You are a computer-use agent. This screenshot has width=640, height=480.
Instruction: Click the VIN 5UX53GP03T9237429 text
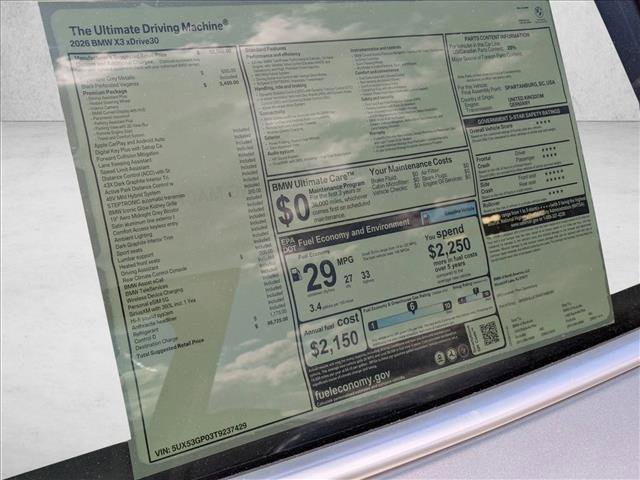201,440
